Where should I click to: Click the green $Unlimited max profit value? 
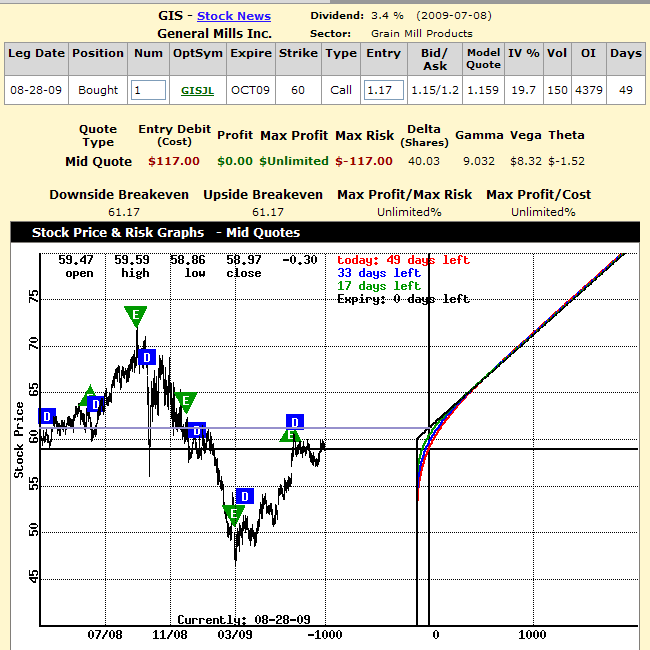pos(294,161)
